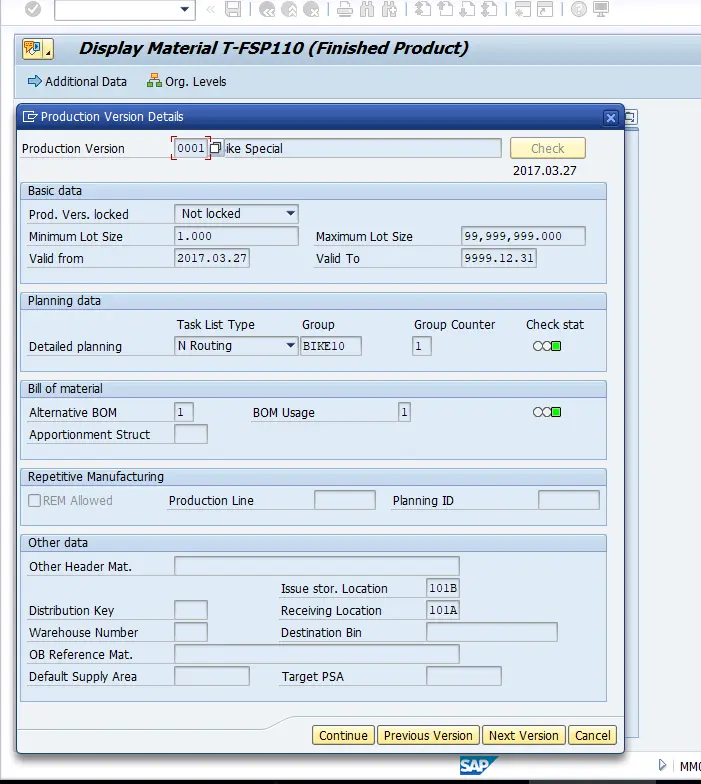Open Help via the question mark icon
701x784 pixels.
[x=579, y=9]
